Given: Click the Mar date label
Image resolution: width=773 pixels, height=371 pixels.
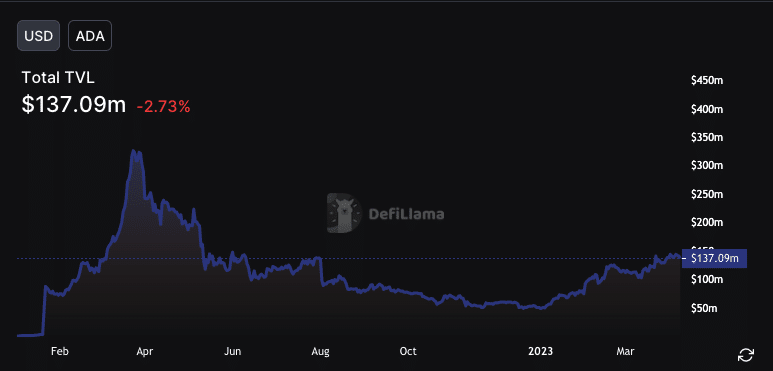Looking at the screenshot, I should (x=625, y=351).
